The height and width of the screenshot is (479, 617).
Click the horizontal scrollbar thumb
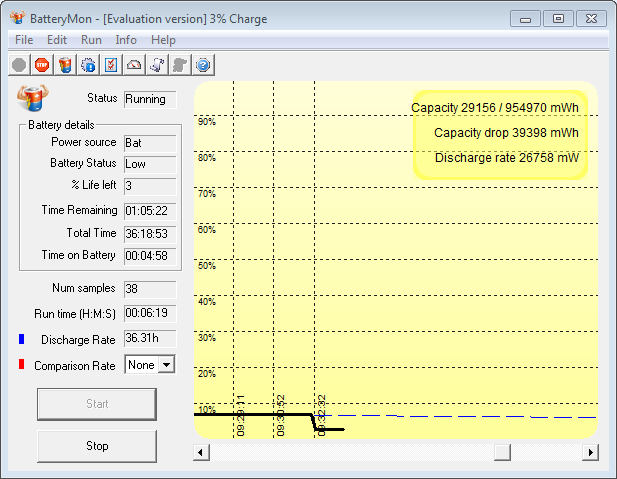coord(502,452)
